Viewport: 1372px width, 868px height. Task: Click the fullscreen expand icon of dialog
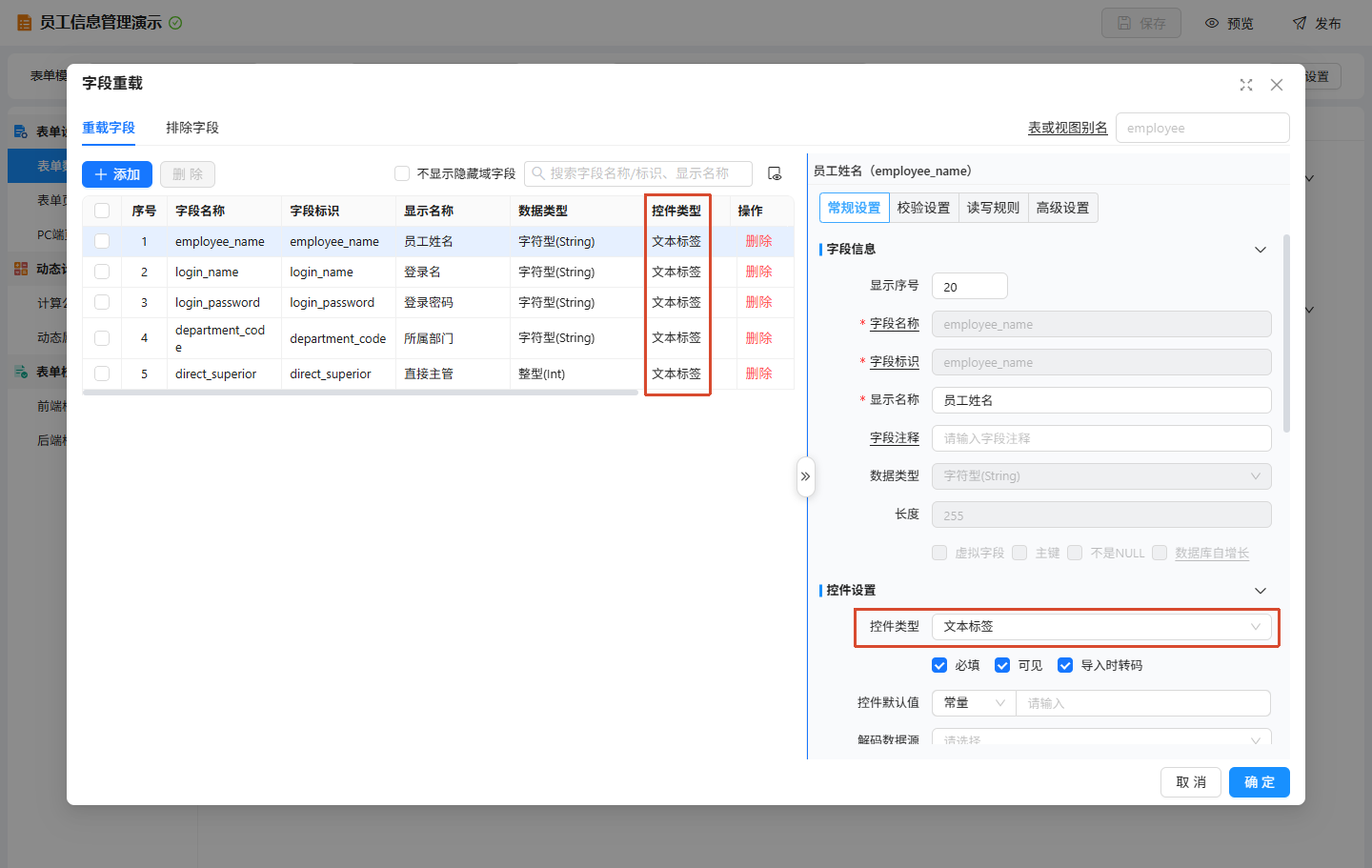click(1246, 85)
